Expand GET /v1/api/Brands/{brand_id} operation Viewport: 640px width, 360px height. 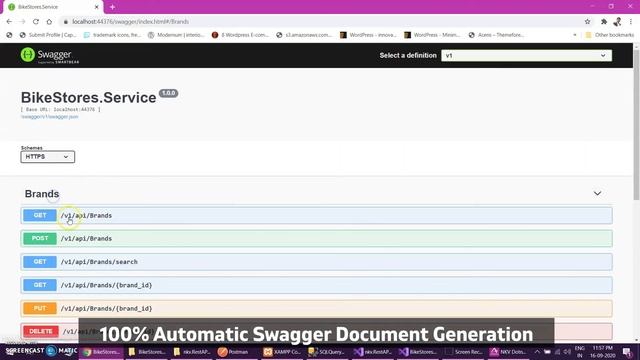[x=317, y=285]
